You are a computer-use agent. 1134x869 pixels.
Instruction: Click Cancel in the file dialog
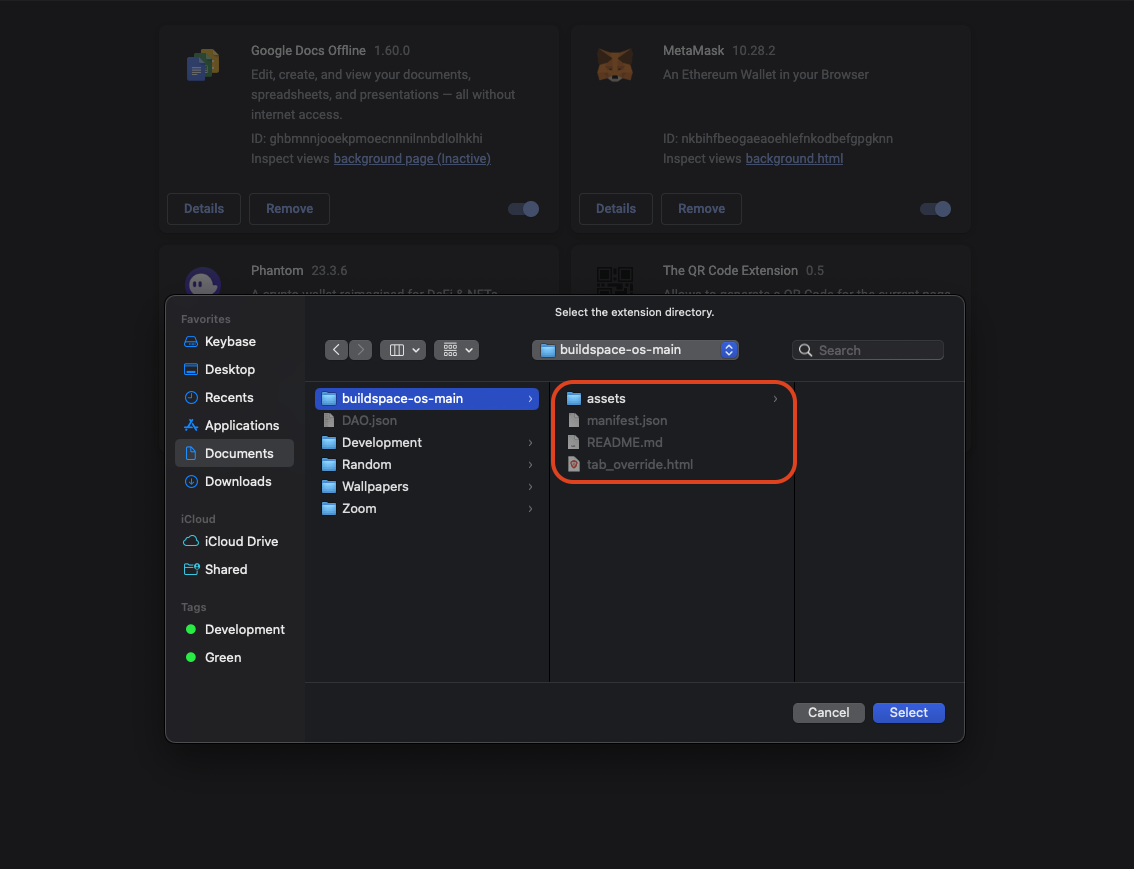point(829,713)
